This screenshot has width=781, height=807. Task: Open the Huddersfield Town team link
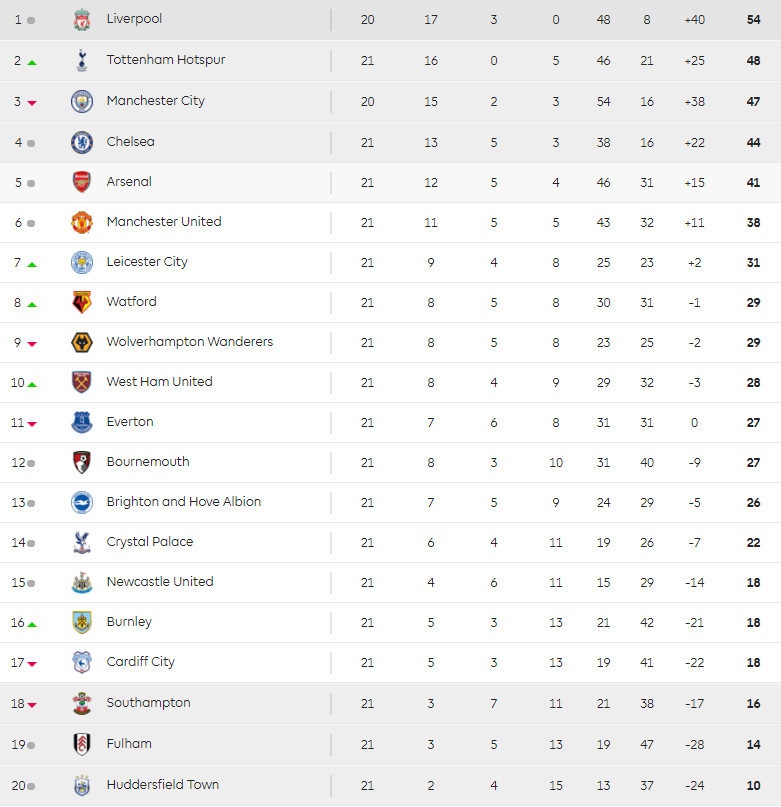coord(162,785)
